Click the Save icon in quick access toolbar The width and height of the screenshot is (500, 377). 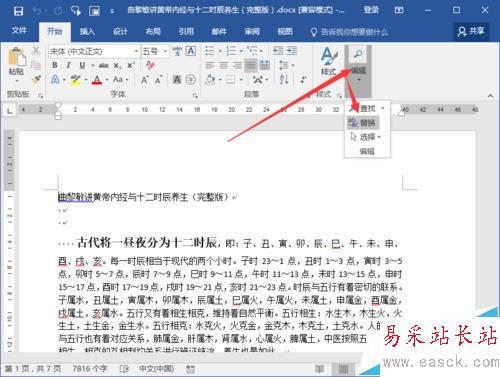(x=18, y=11)
